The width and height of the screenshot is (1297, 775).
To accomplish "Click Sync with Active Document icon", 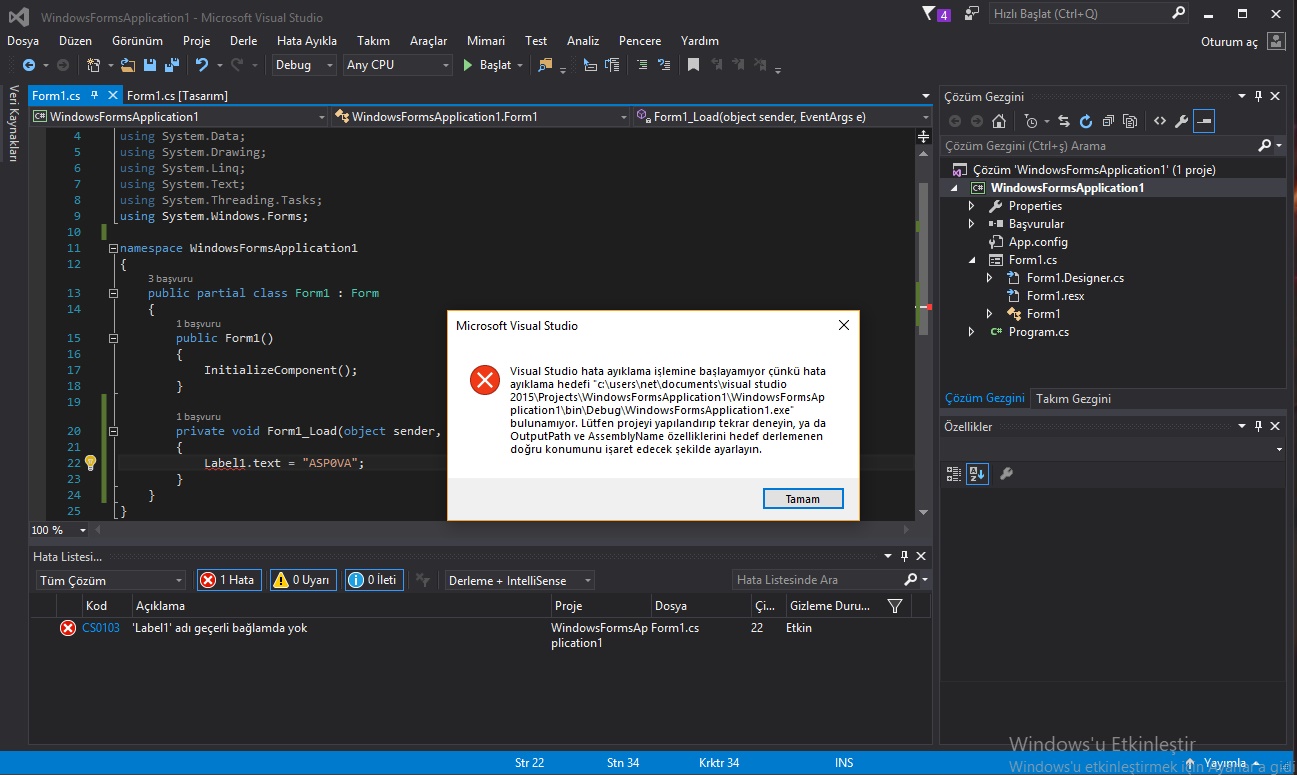I will [1064, 121].
